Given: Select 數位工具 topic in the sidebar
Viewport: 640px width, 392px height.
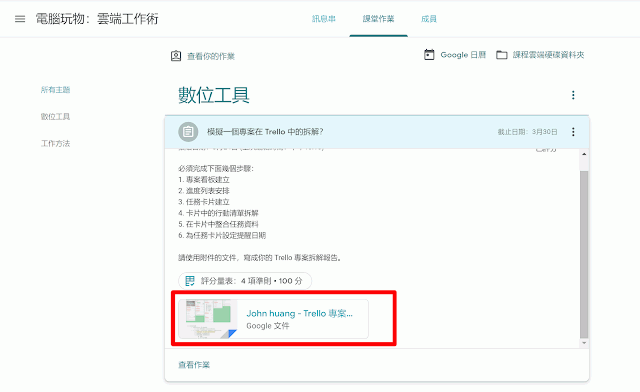Looking at the screenshot, I should tap(56, 116).
